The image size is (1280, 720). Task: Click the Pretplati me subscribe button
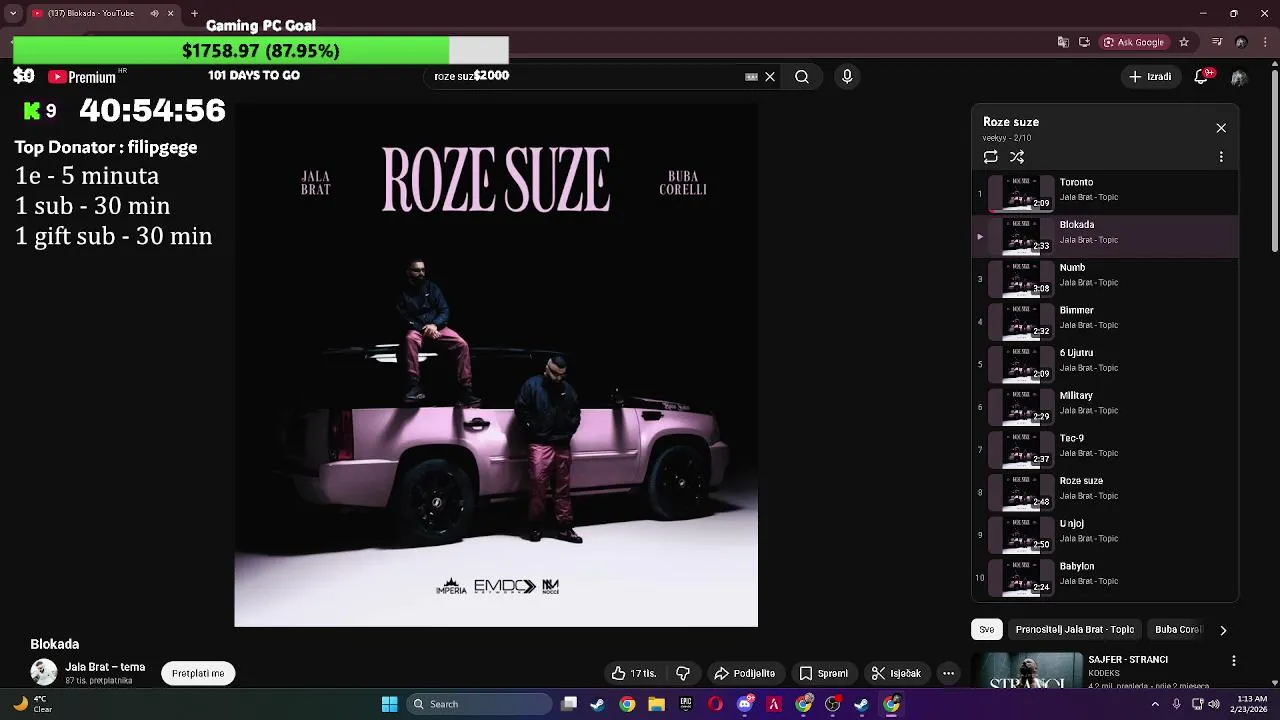click(198, 673)
